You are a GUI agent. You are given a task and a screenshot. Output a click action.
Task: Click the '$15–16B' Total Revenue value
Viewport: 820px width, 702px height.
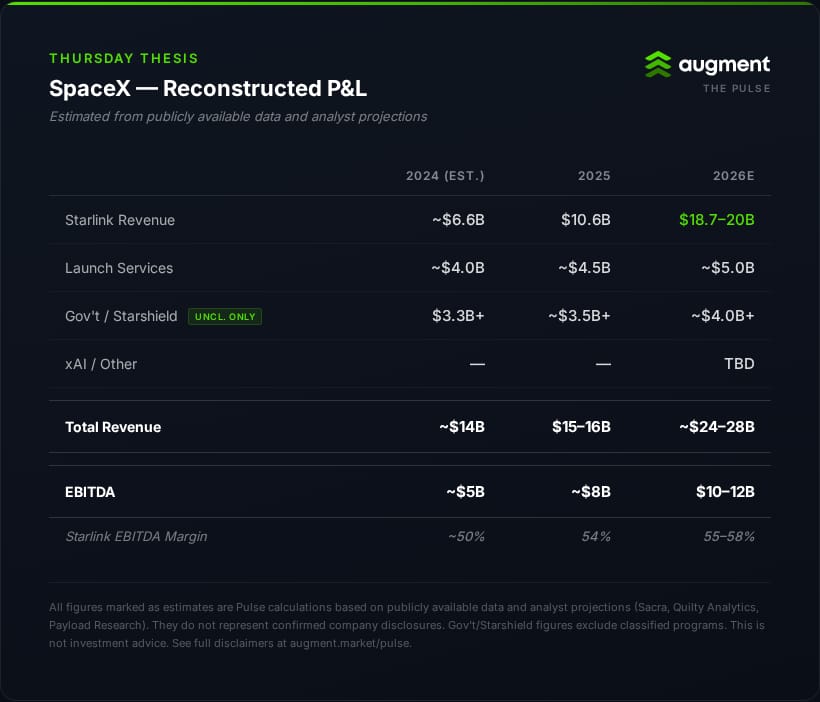(x=581, y=427)
